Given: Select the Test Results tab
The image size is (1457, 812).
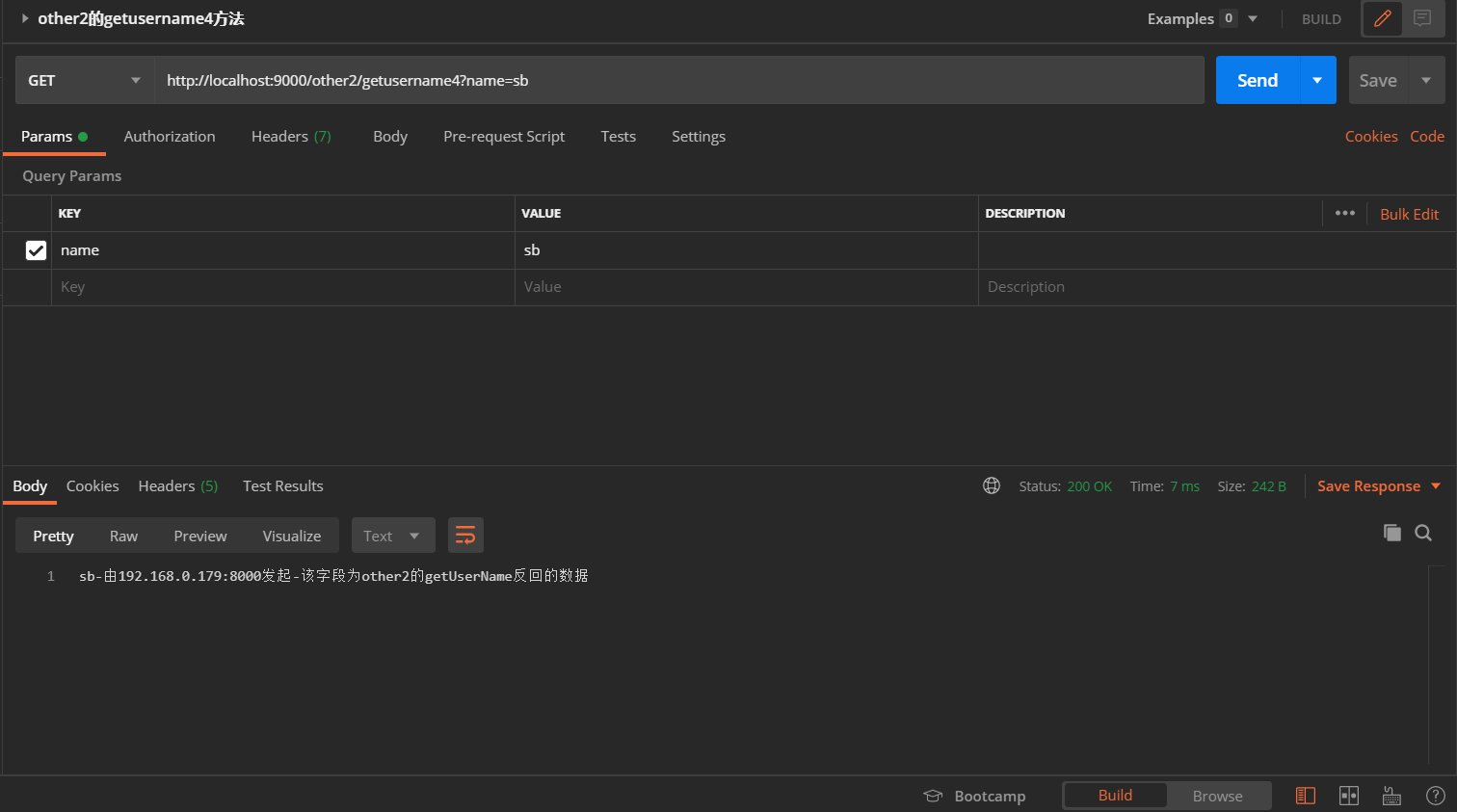Looking at the screenshot, I should pyautogui.click(x=283, y=485).
